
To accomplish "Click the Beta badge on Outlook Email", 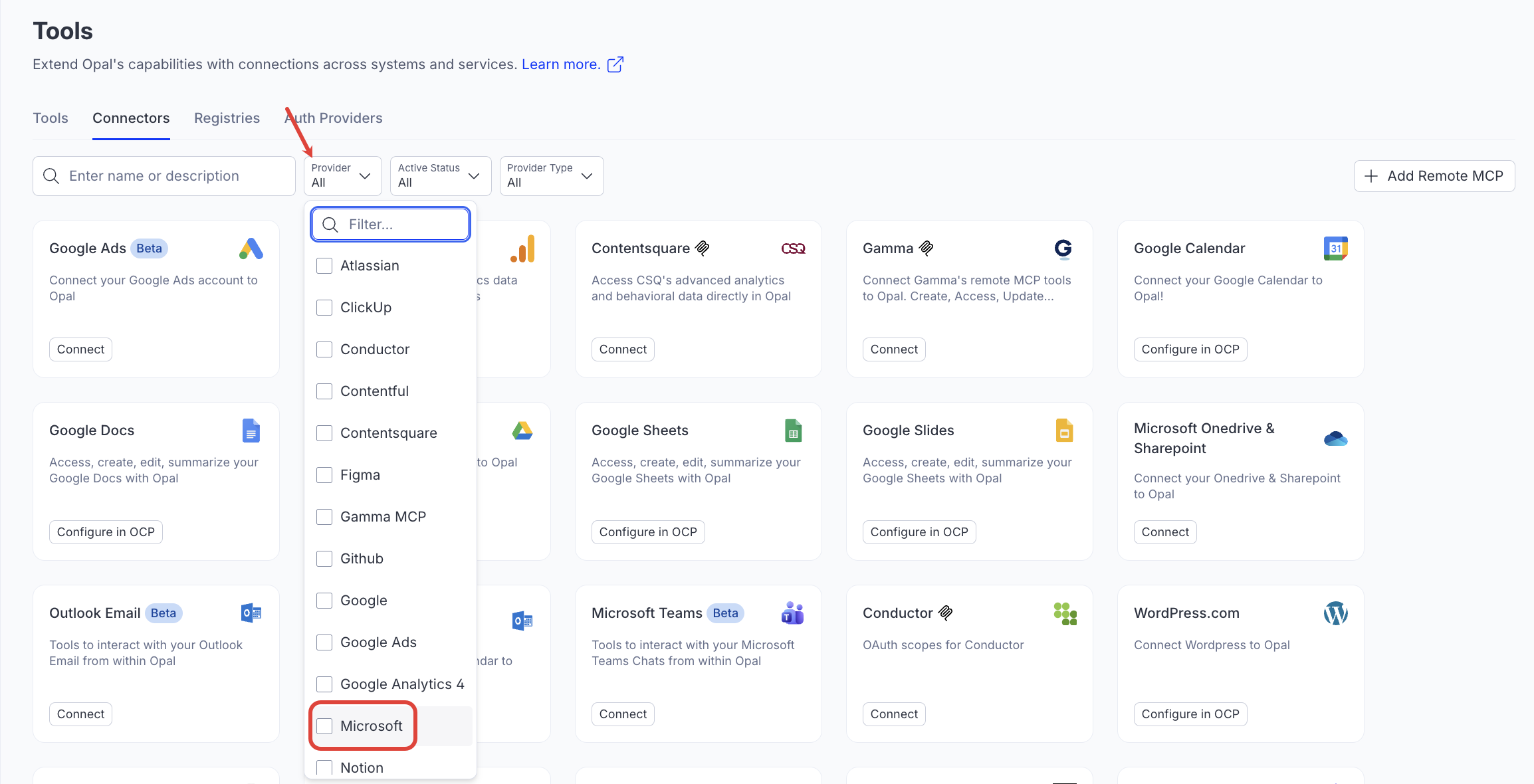I will (x=164, y=613).
